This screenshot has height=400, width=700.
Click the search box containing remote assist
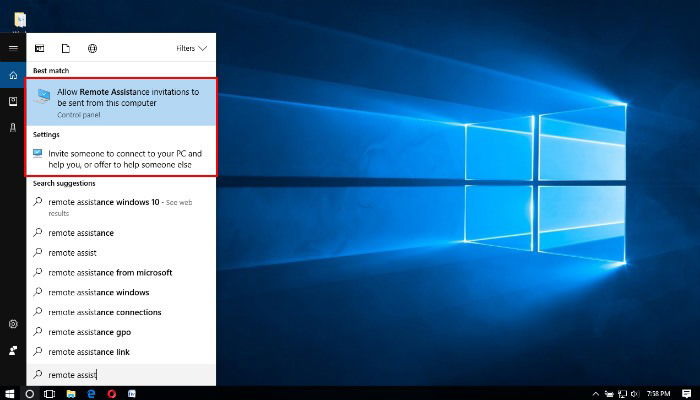click(x=121, y=375)
